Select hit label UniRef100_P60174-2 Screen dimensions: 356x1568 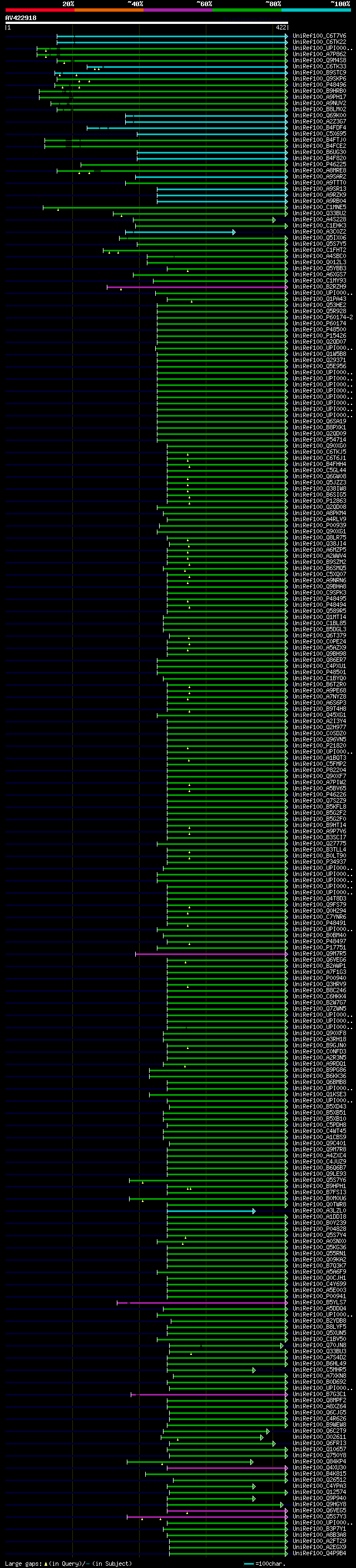tap(323, 317)
